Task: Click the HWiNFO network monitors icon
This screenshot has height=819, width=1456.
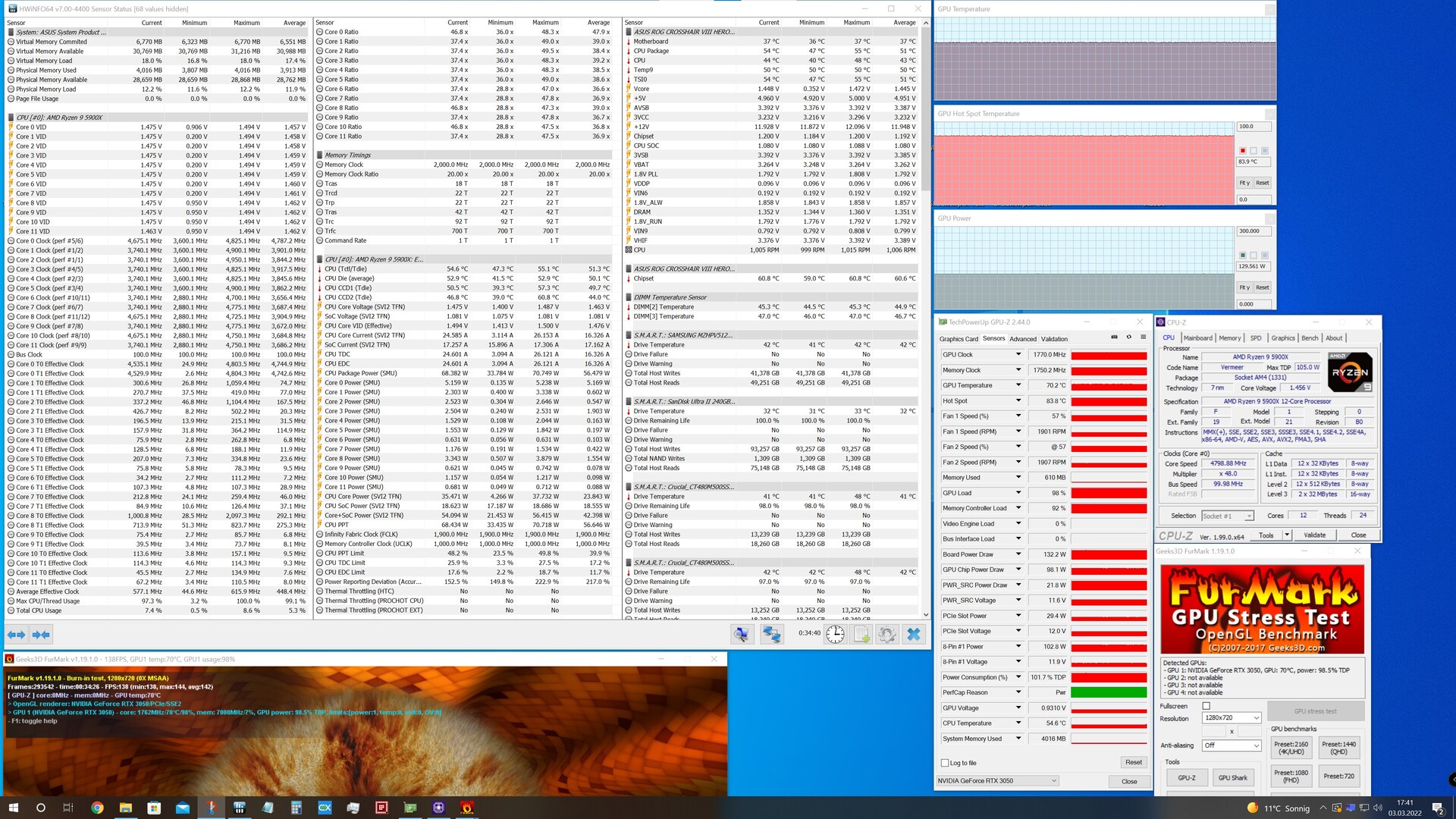Action: (x=772, y=634)
